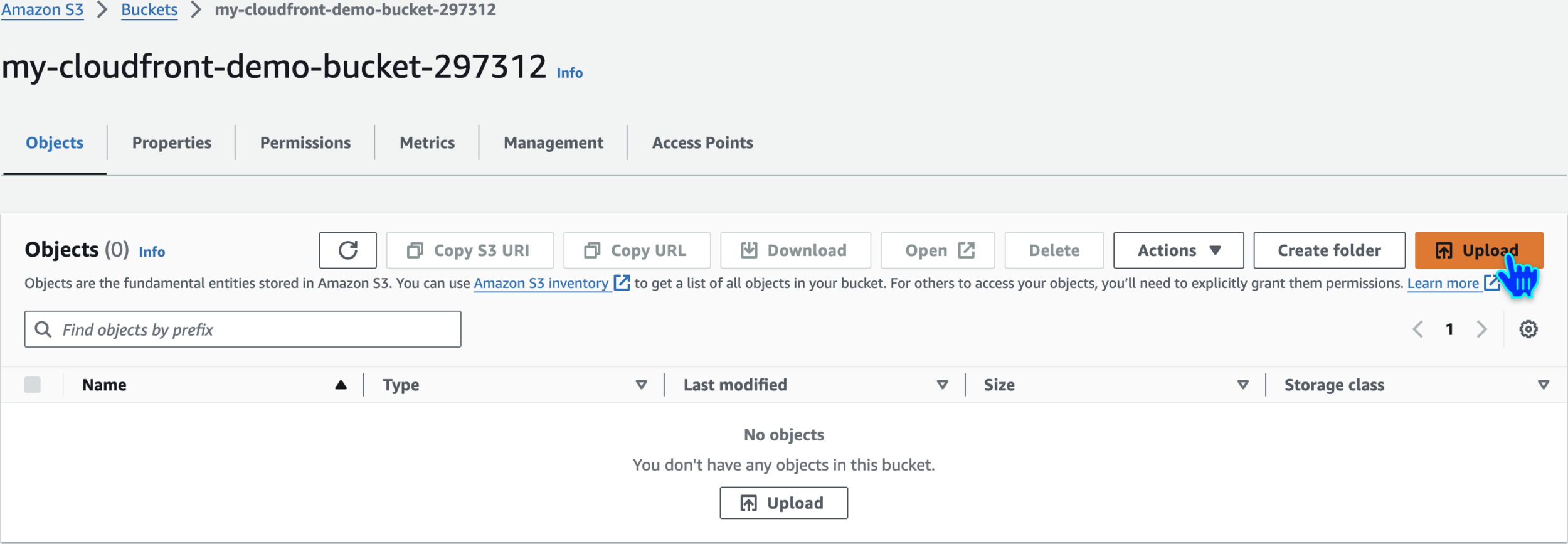Click the Open button
Image resolution: width=1568 pixels, height=544 pixels.
coord(938,250)
